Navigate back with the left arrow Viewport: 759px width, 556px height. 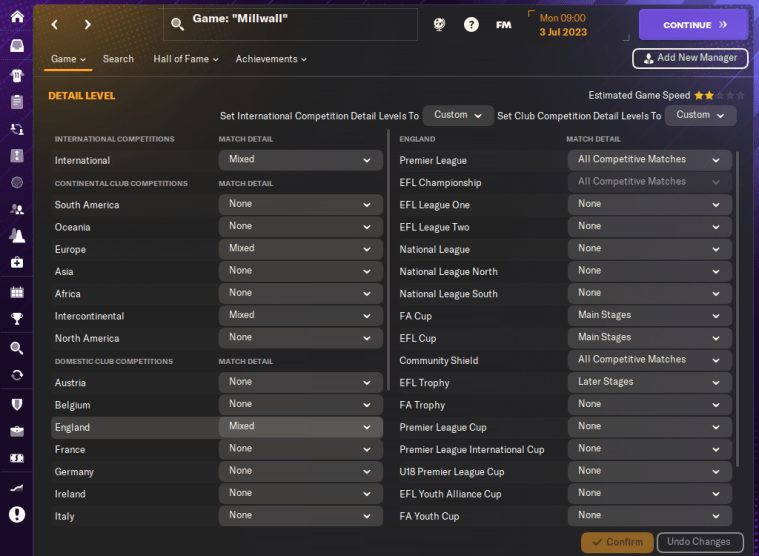coord(55,24)
